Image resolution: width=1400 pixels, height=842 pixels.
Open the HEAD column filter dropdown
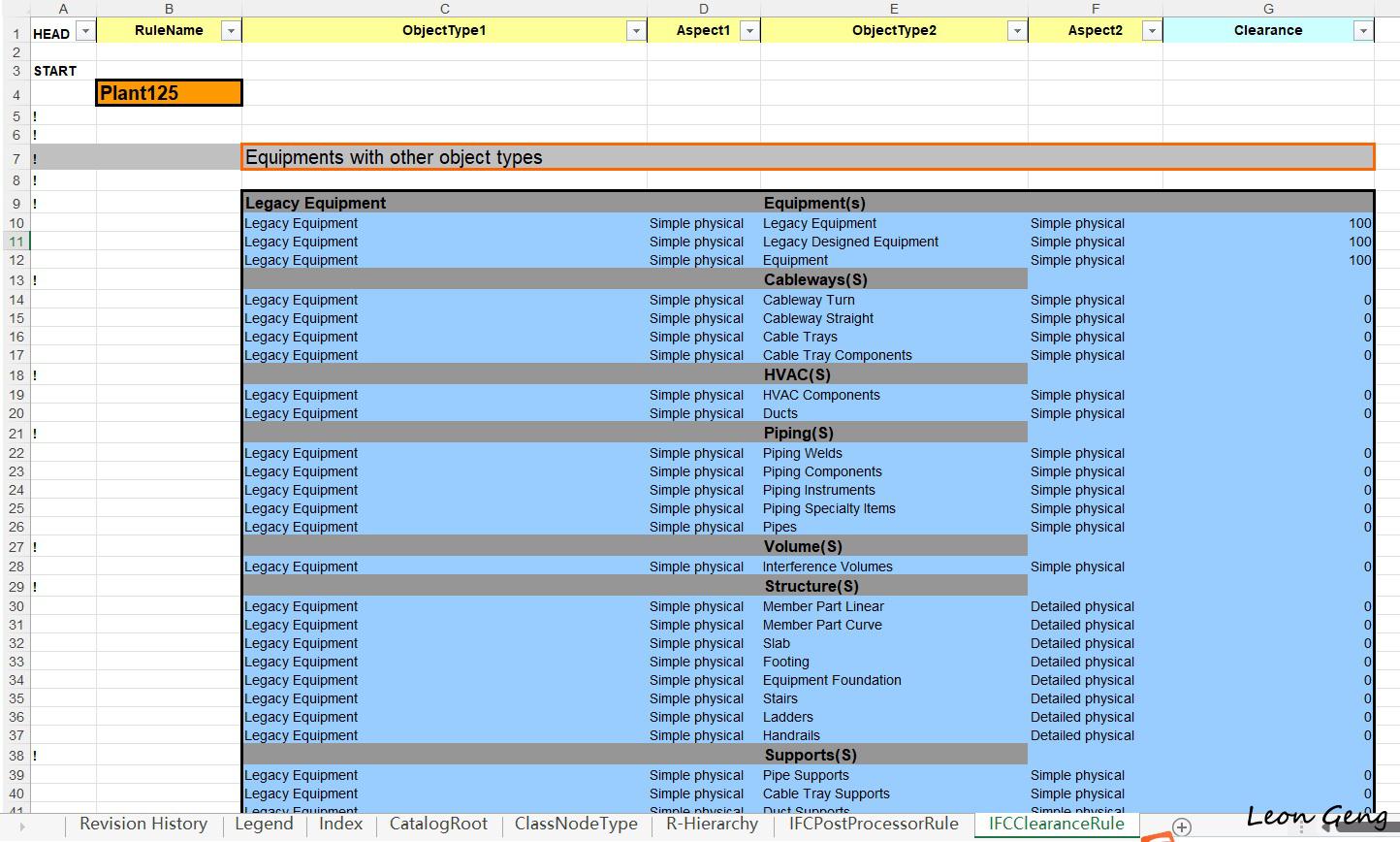(x=85, y=32)
